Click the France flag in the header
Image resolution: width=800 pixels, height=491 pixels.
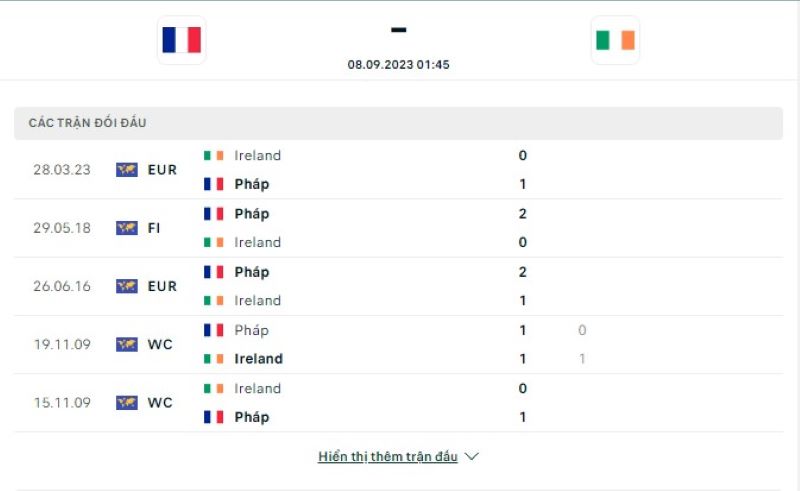181,40
